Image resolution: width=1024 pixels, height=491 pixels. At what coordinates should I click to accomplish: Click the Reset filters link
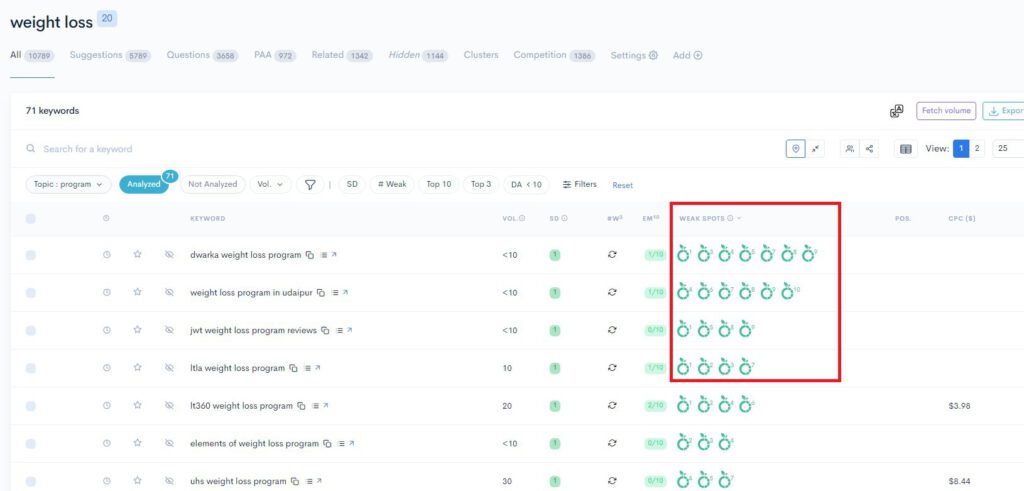click(x=622, y=185)
